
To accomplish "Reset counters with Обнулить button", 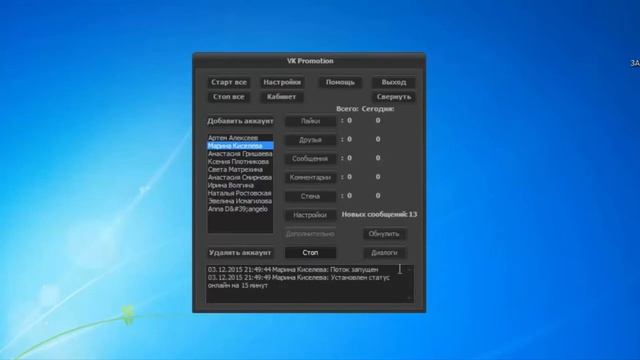I will click(x=384, y=234).
